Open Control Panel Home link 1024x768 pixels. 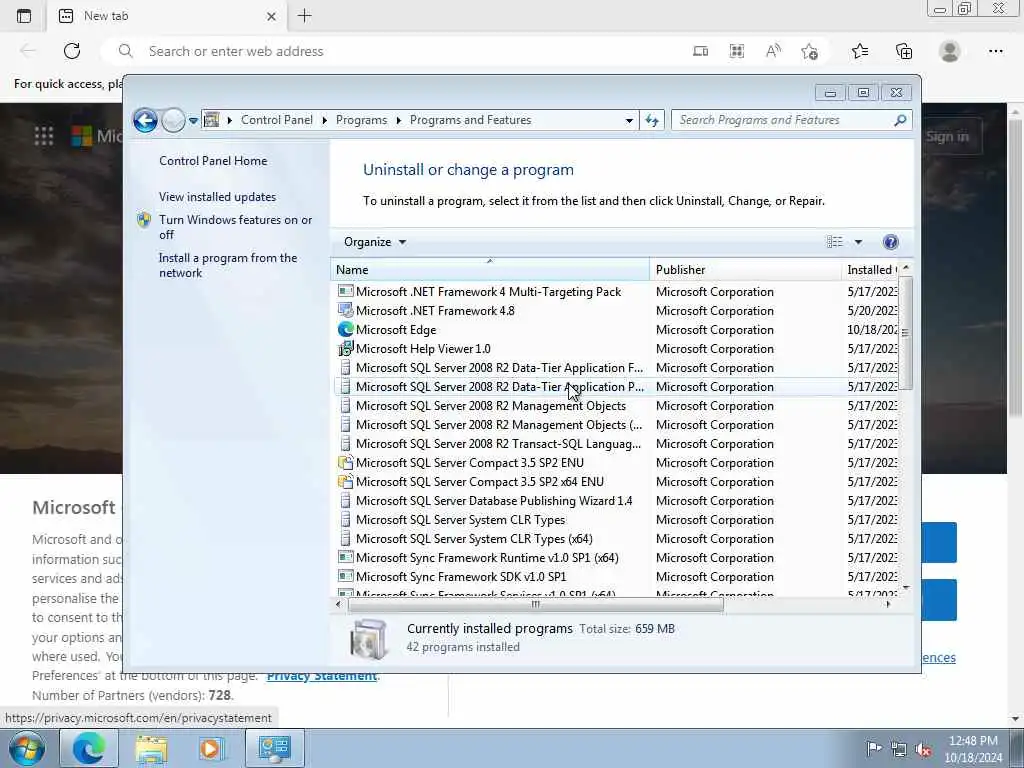(213, 161)
